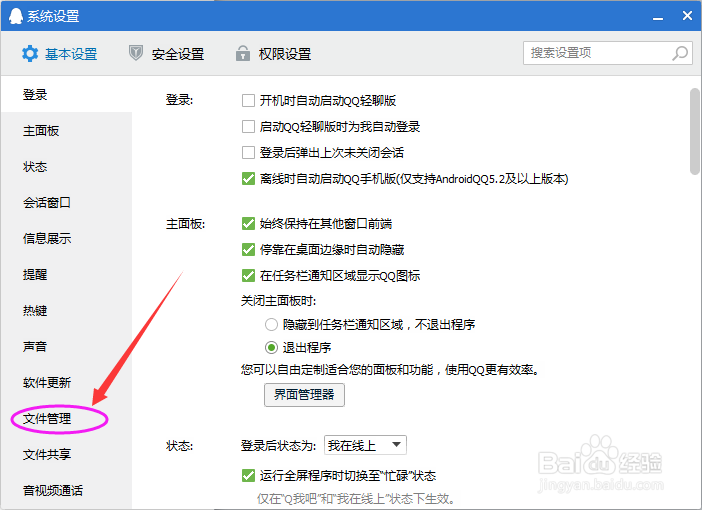Open the 基本设置 tab
This screenshot has width=702, height=510.
pos(60,54)
